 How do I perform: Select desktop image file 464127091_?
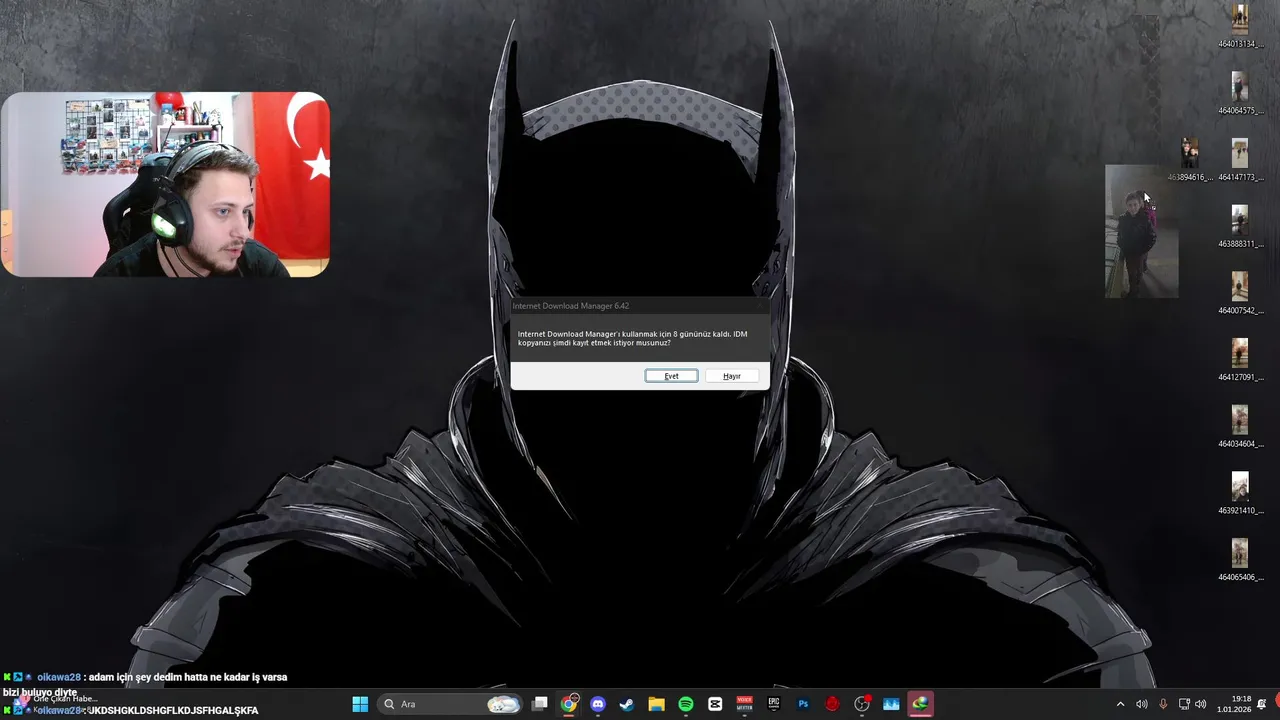click(x=1240, y=360)
